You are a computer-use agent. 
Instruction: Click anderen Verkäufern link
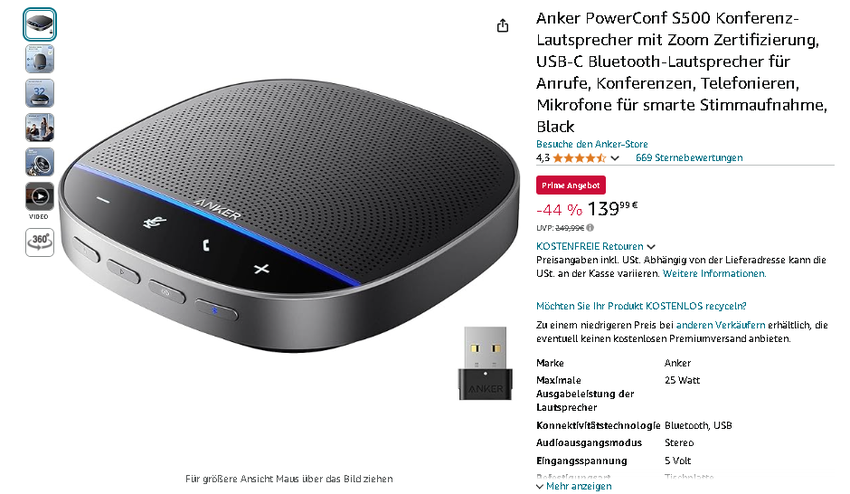click(x=720, y=325)
